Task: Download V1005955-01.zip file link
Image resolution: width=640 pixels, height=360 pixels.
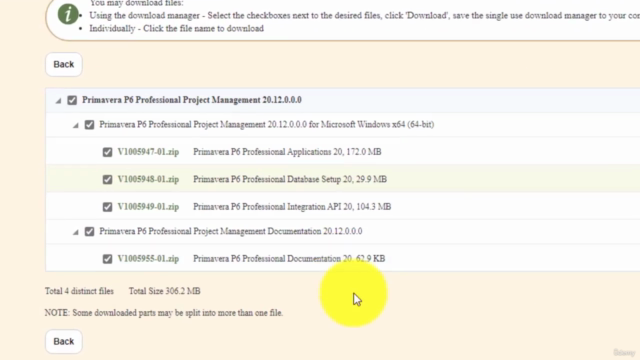Action: tap(148, 259)
